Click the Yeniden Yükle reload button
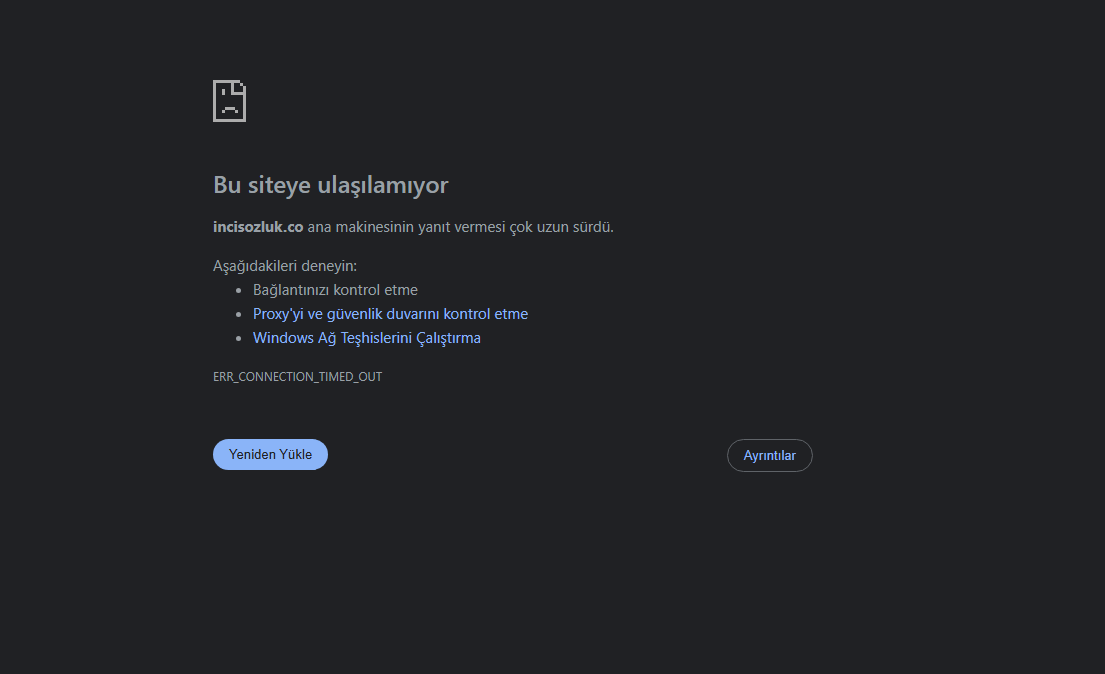 (x=271, y=455)
